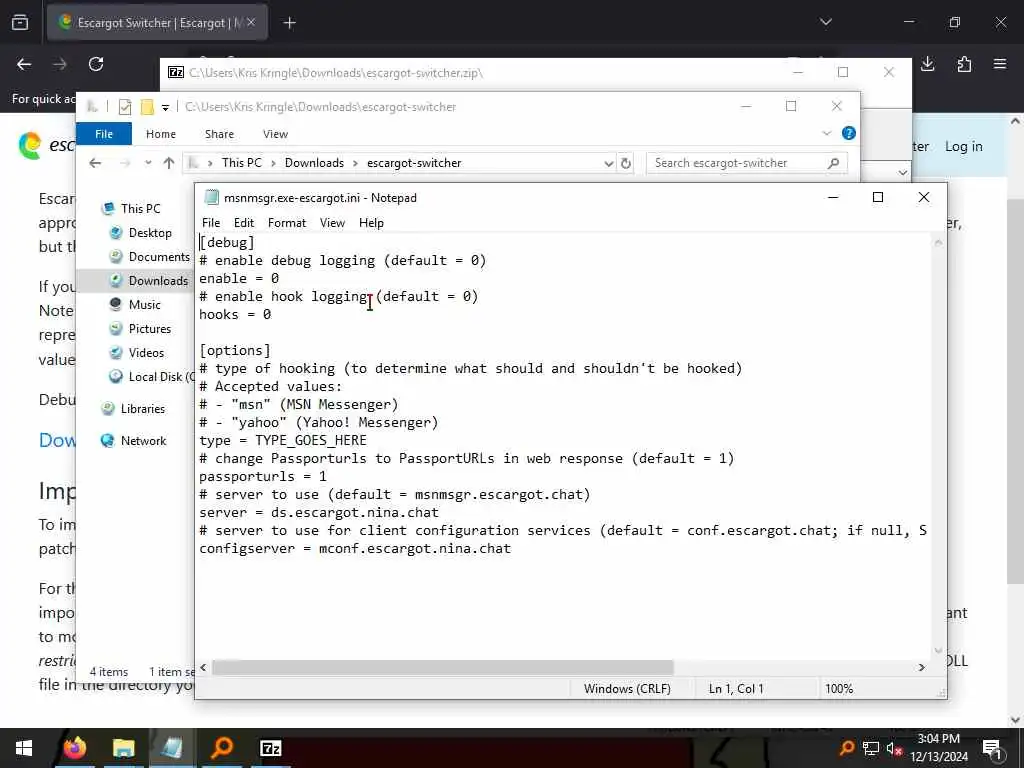Viewport: 1024px width, 768px height.
Task: Click the '[options]' section header
Action: tap(234, 350)
